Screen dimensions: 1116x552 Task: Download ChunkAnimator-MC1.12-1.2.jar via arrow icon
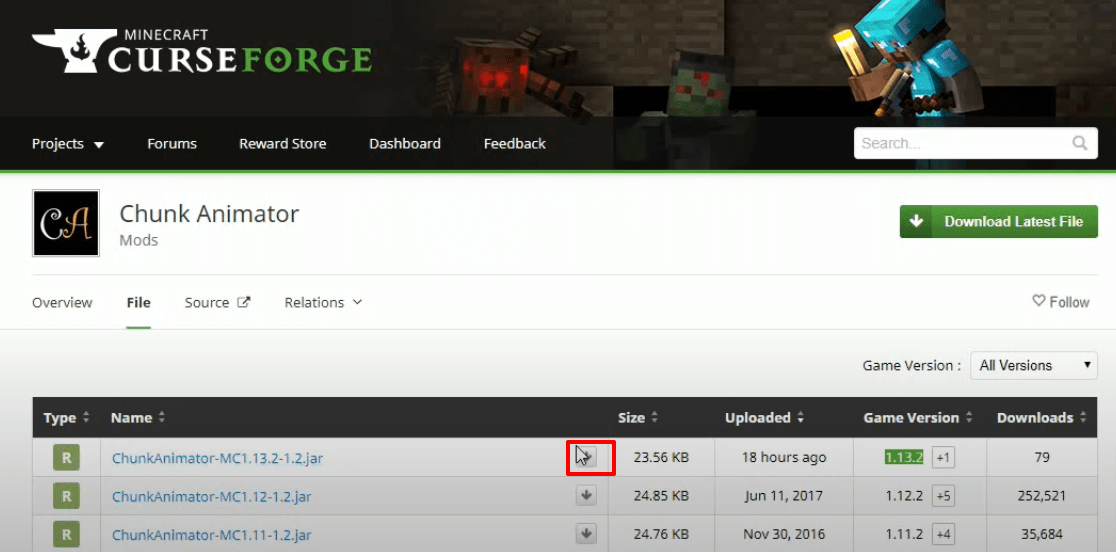(x=586, y=496)
